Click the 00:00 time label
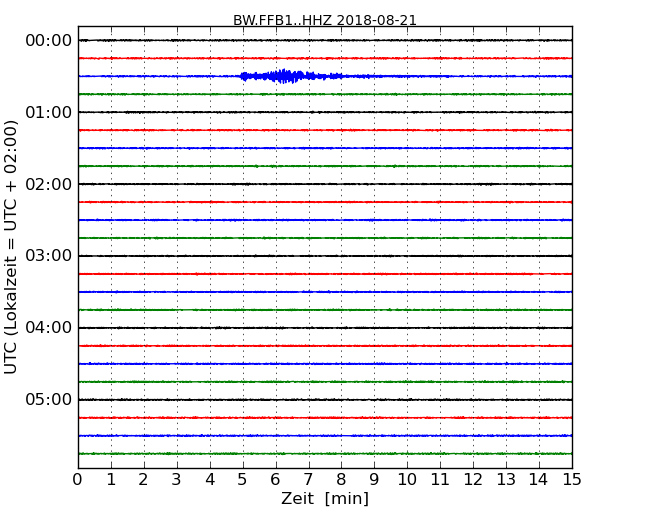Image resolution: width=650 pixels, height=520 pixels. [x=49, y=41]
